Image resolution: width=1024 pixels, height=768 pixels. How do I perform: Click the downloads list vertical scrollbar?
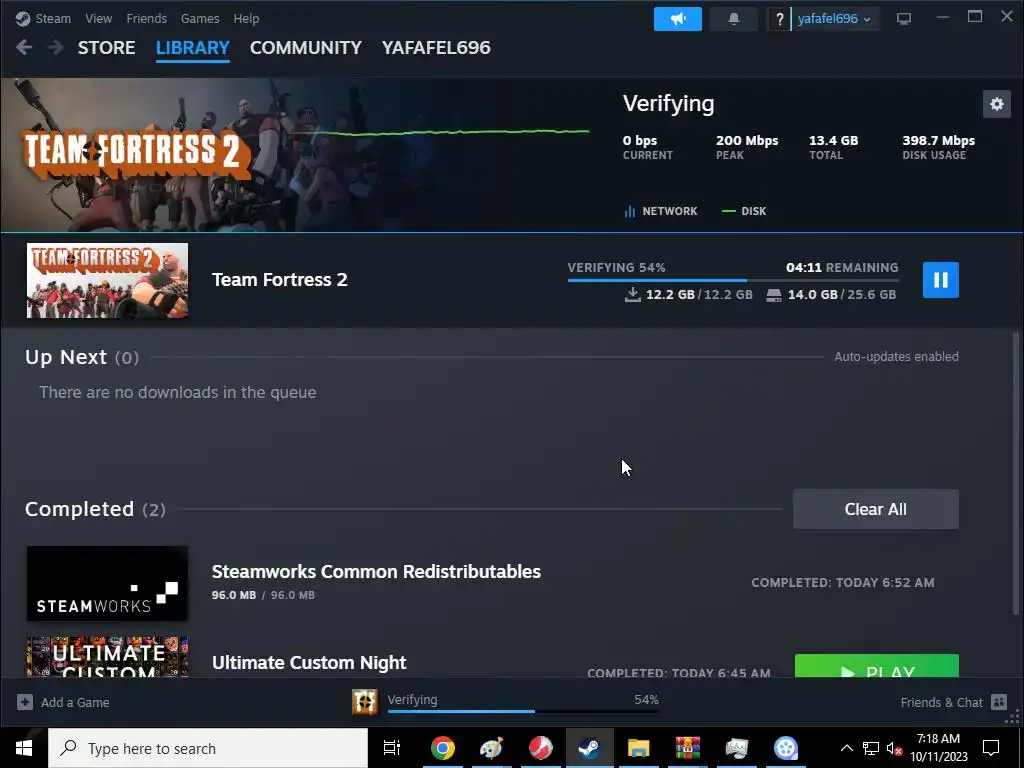click(x=1016, y=473)
